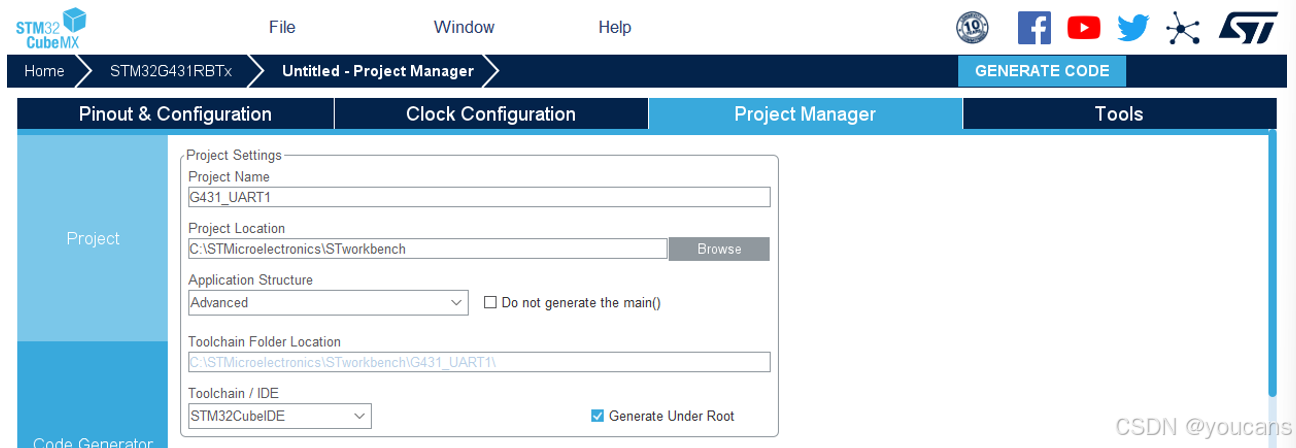This screenshot has width=1296, height=448.
Task: Click the Project Settings group title
Action: [234, 155]
